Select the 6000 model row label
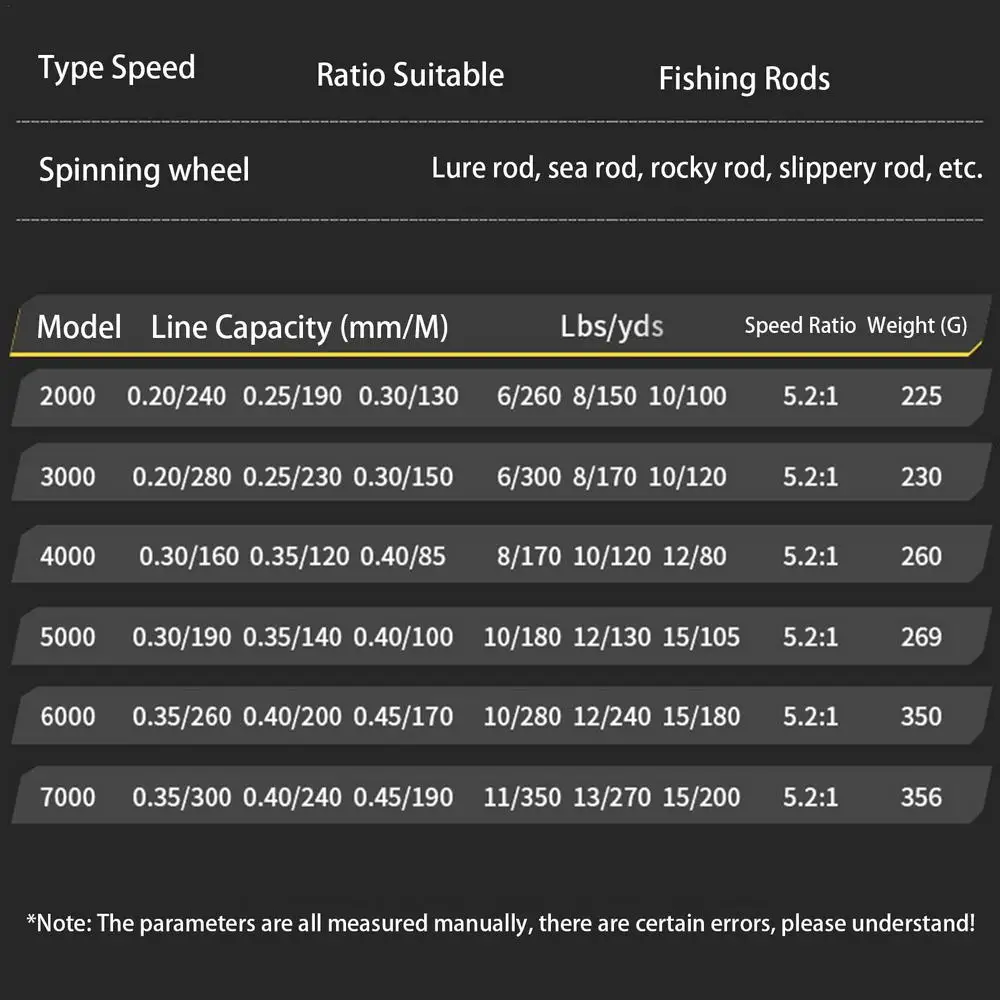This screenshot has width=1000, height=1000. pos(68,716)
